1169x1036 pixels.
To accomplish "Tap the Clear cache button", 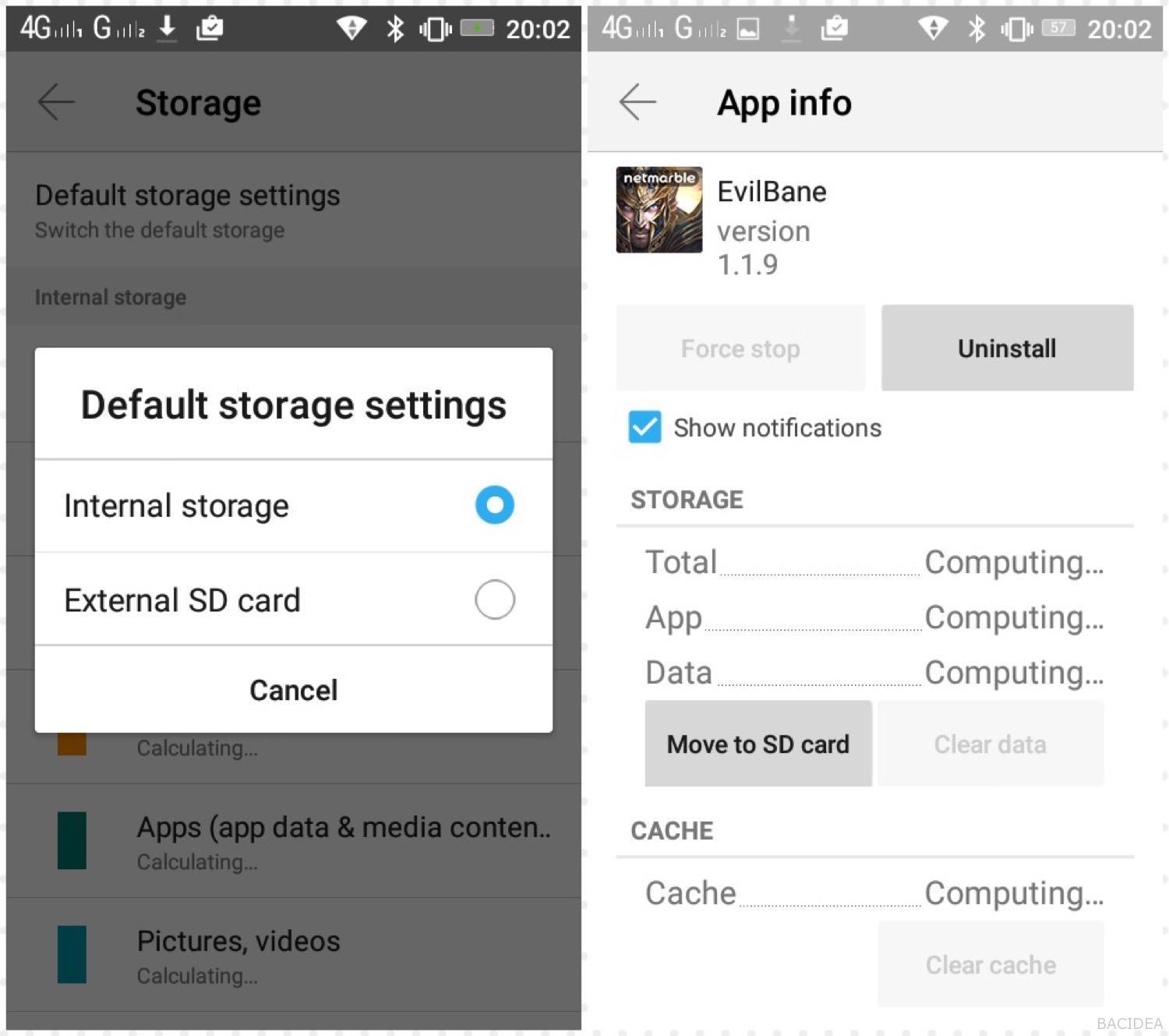I will point(991,964).
